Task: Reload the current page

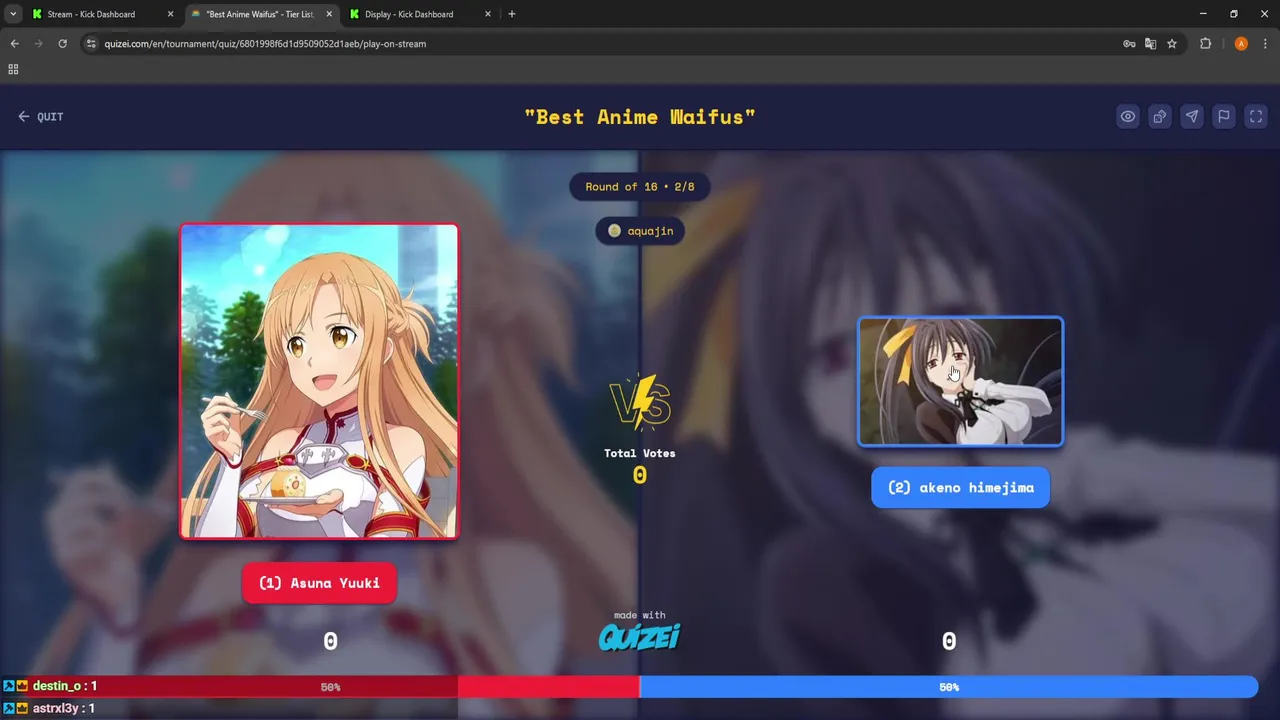Action: 62,44
